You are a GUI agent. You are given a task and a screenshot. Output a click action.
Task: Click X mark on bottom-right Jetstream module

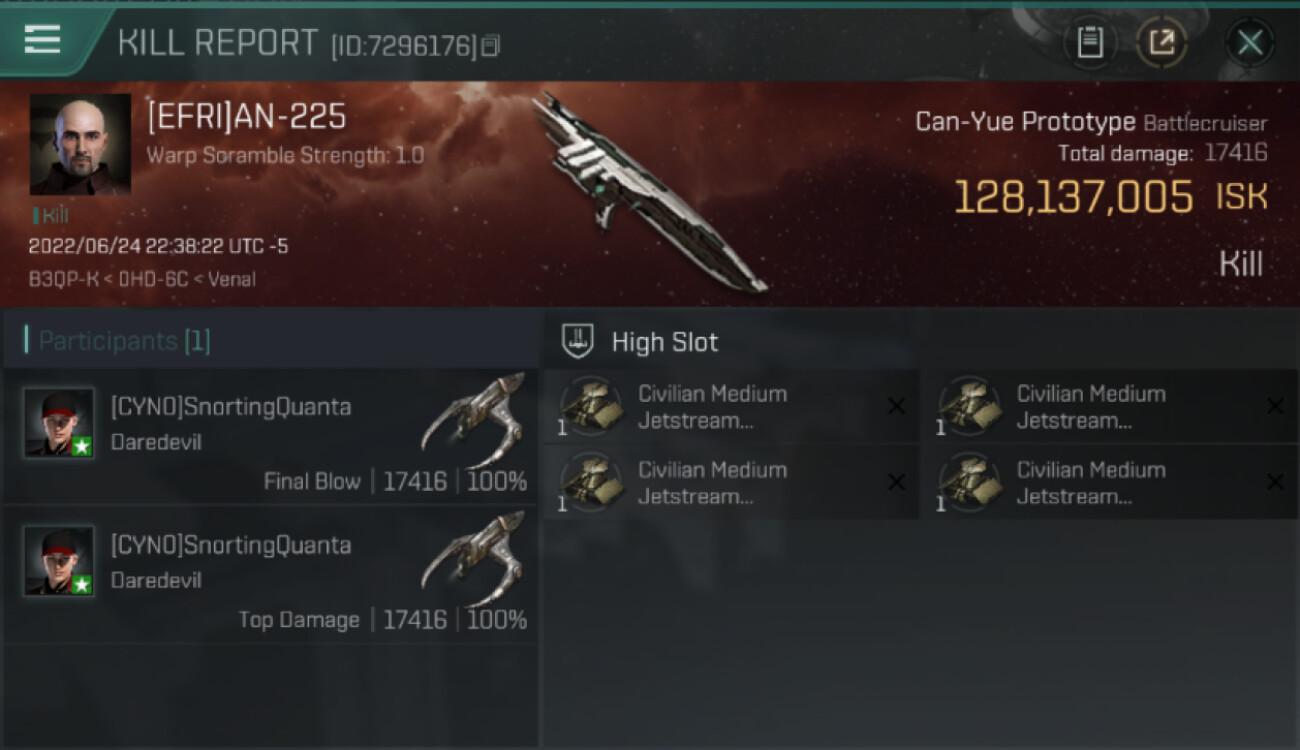click(x=1275, y=482)
